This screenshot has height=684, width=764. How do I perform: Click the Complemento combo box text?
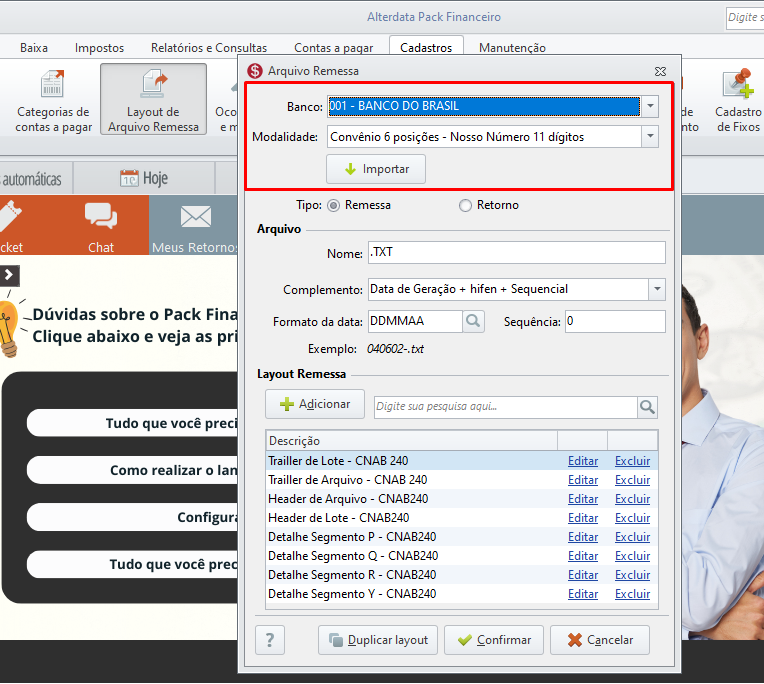coord(469,289)
